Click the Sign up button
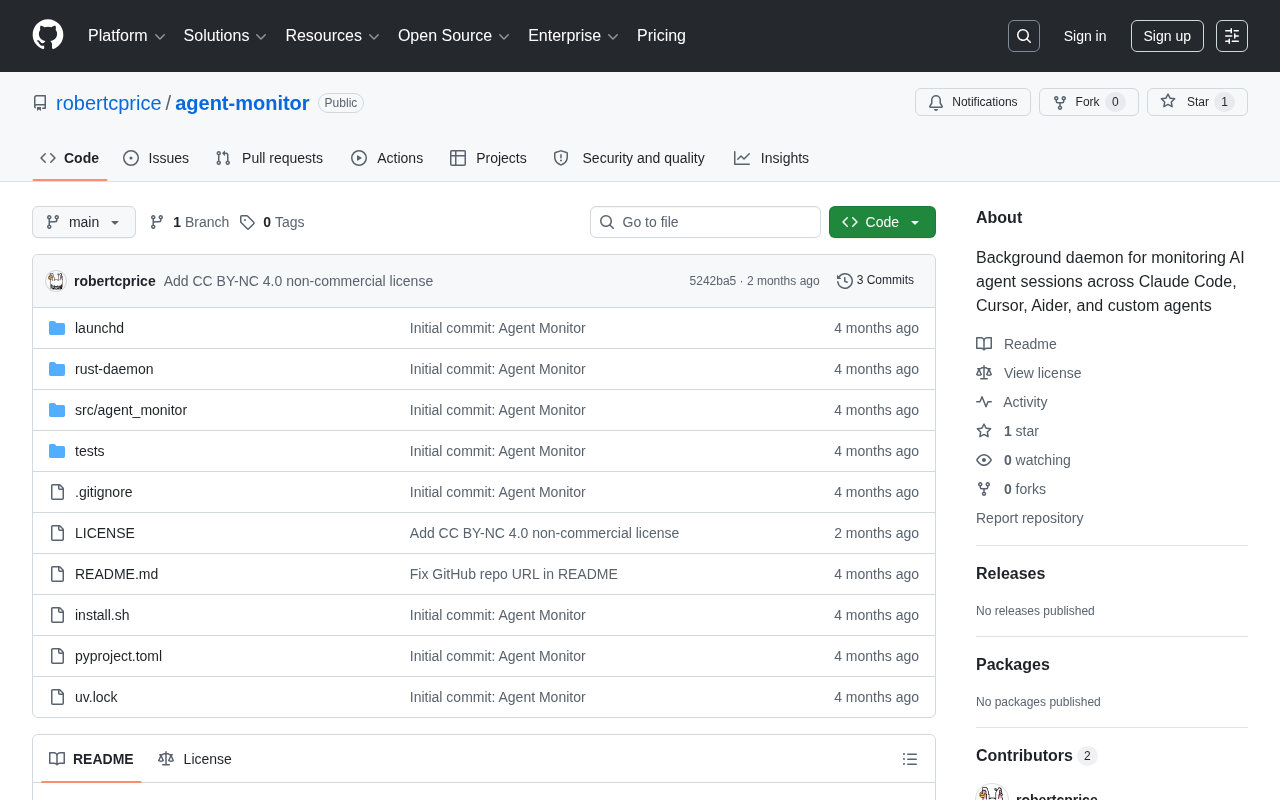The height and width of the screenshot is (800, 1280). click(x=1167, y=36)
